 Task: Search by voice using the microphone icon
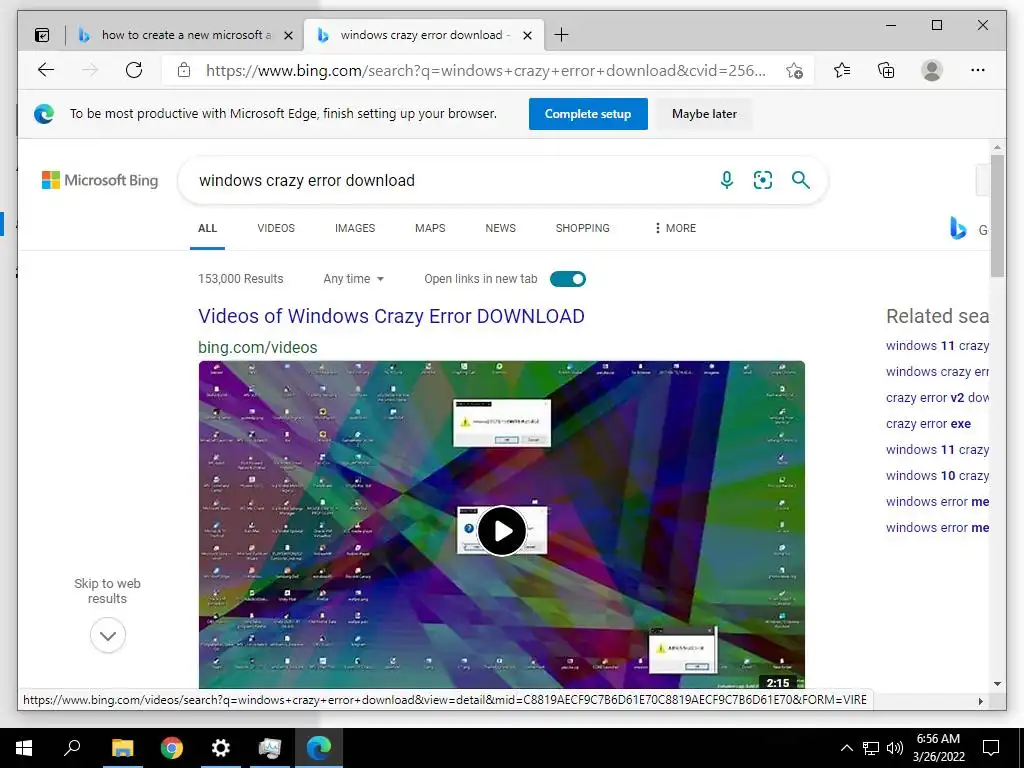tap(726, 180)
